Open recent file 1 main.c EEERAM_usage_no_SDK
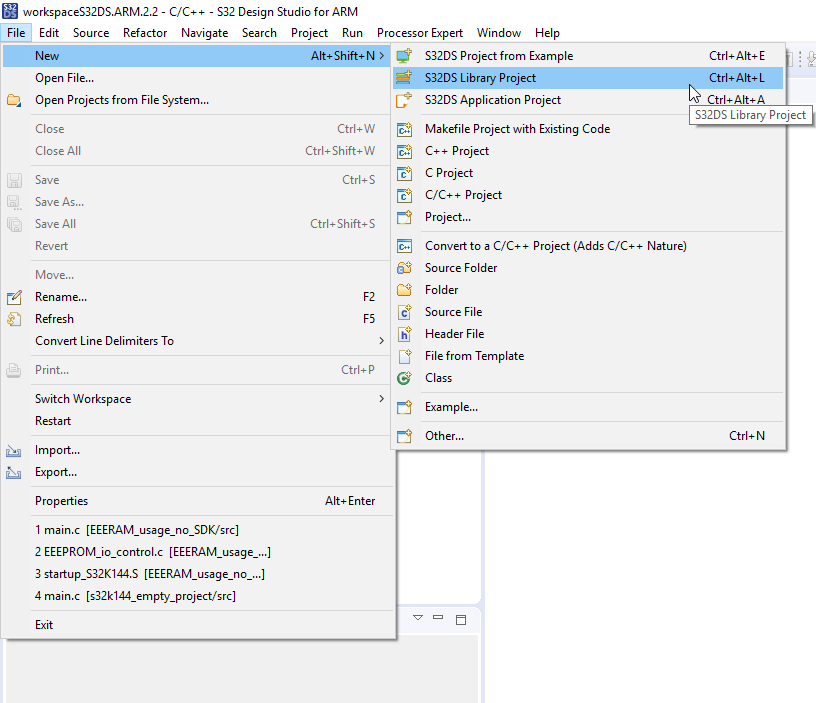The height and width of the screenshot is (703, 816). tap(198, 530)
